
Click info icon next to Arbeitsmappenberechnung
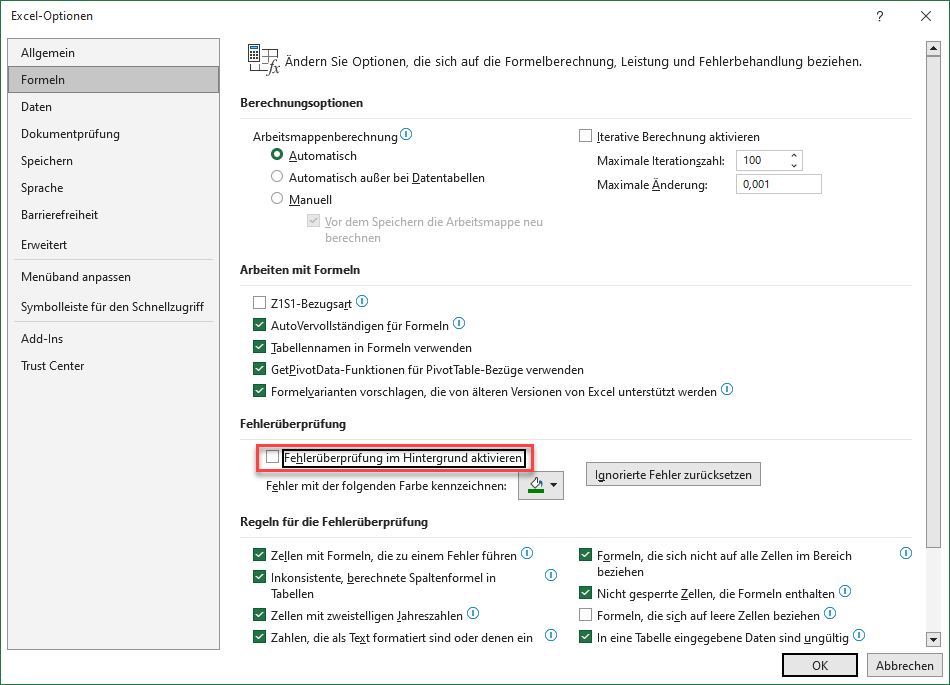pyautogui.click(x=406, y=134)
